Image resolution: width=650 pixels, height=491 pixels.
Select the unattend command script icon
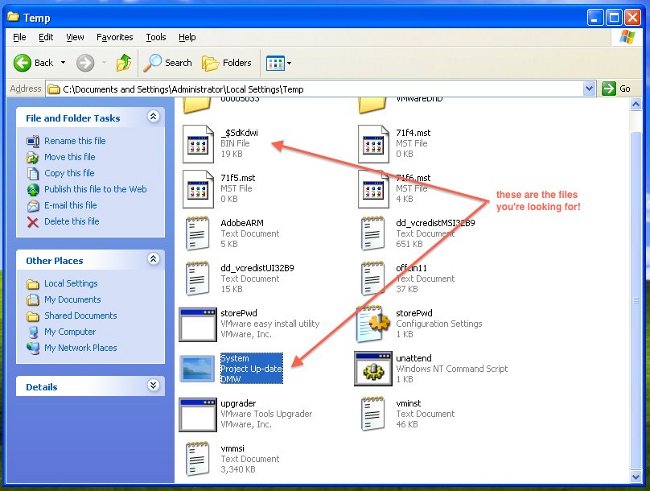point(374,369)
